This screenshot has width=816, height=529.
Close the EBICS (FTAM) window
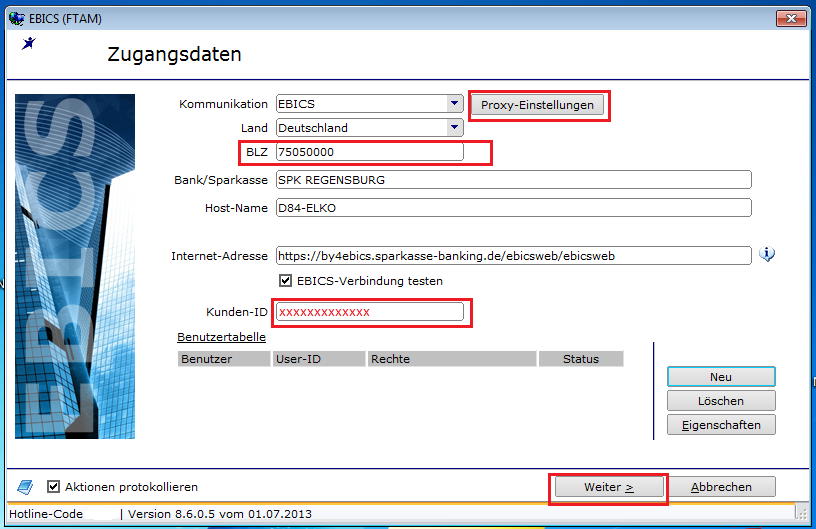click(x=791, y=19)
